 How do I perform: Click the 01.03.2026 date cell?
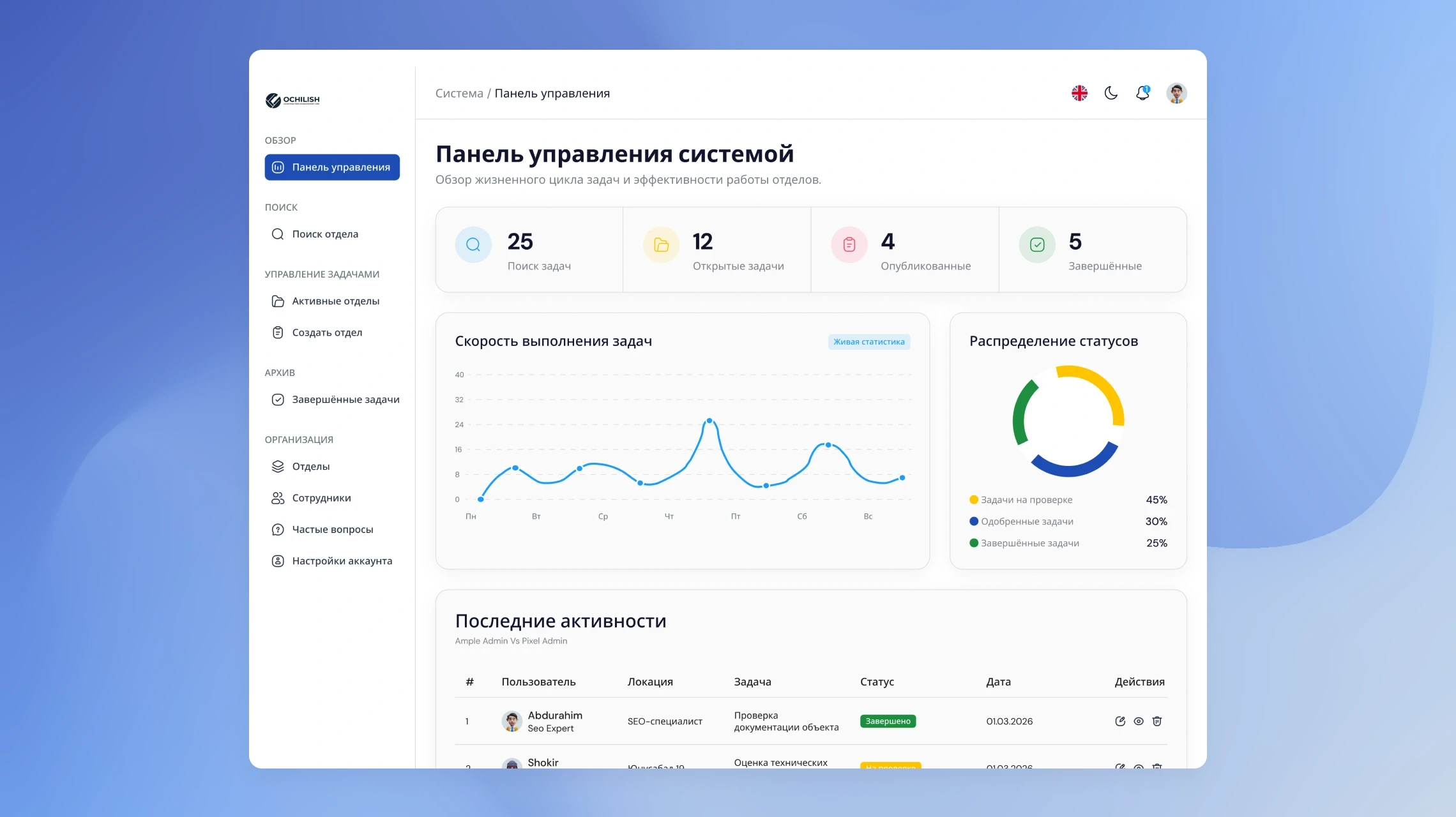[x=1009, y=721]
